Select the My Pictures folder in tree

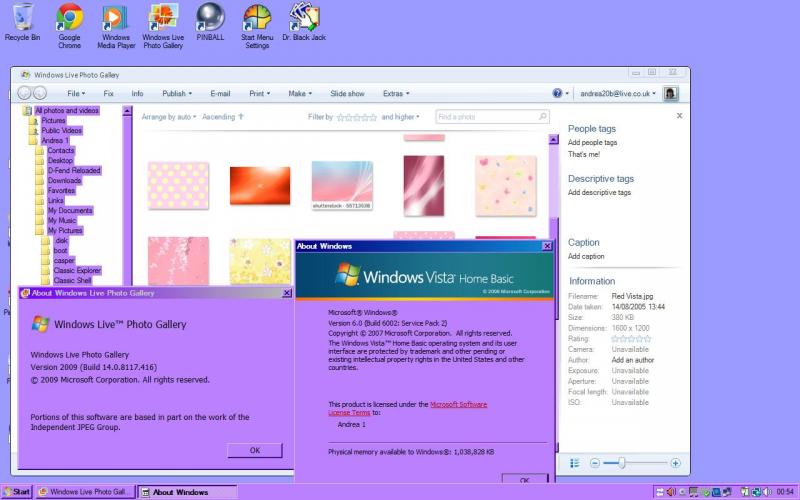[x=65, y=230]
